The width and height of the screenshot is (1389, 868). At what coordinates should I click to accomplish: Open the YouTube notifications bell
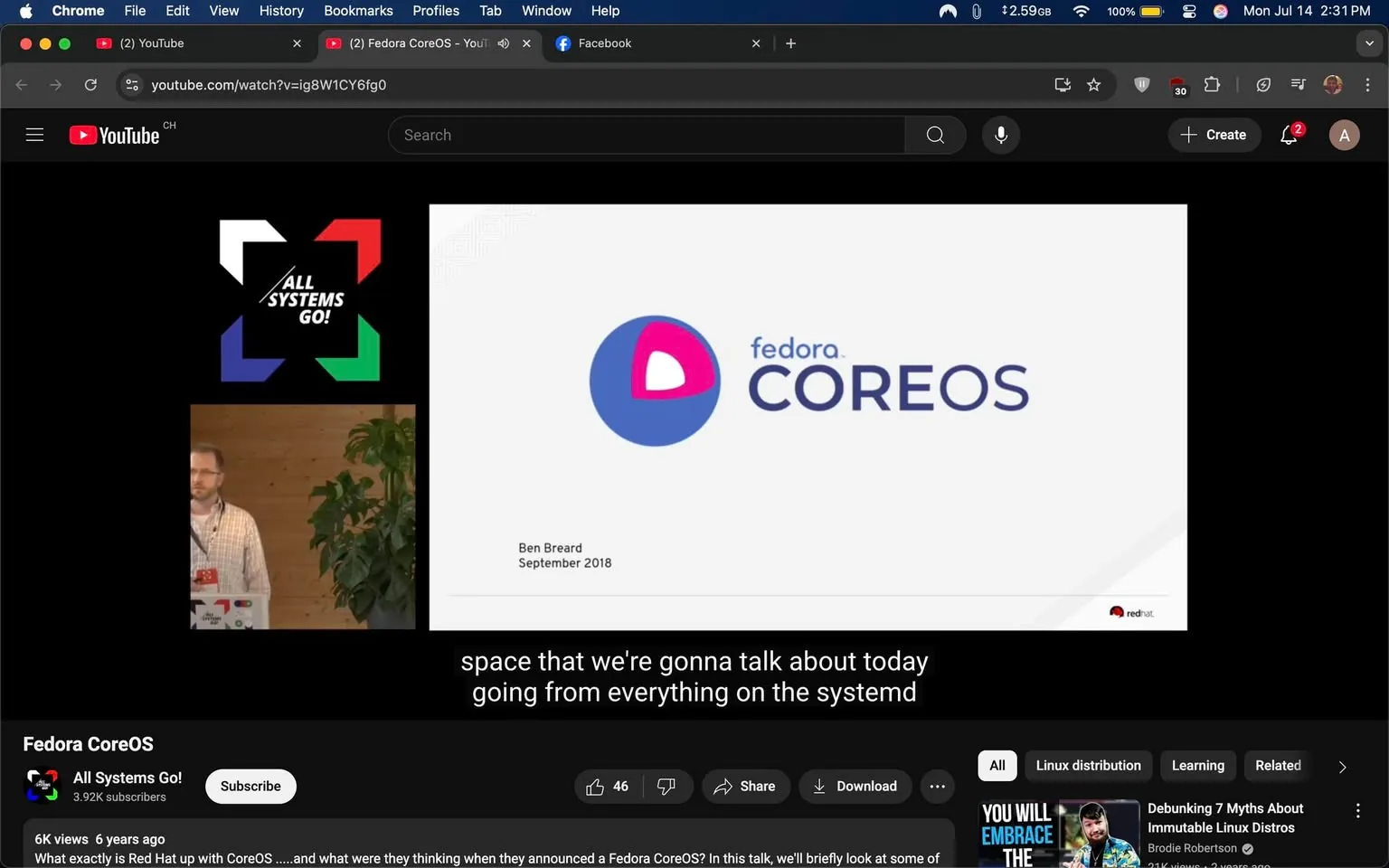tap(1288, 135)
